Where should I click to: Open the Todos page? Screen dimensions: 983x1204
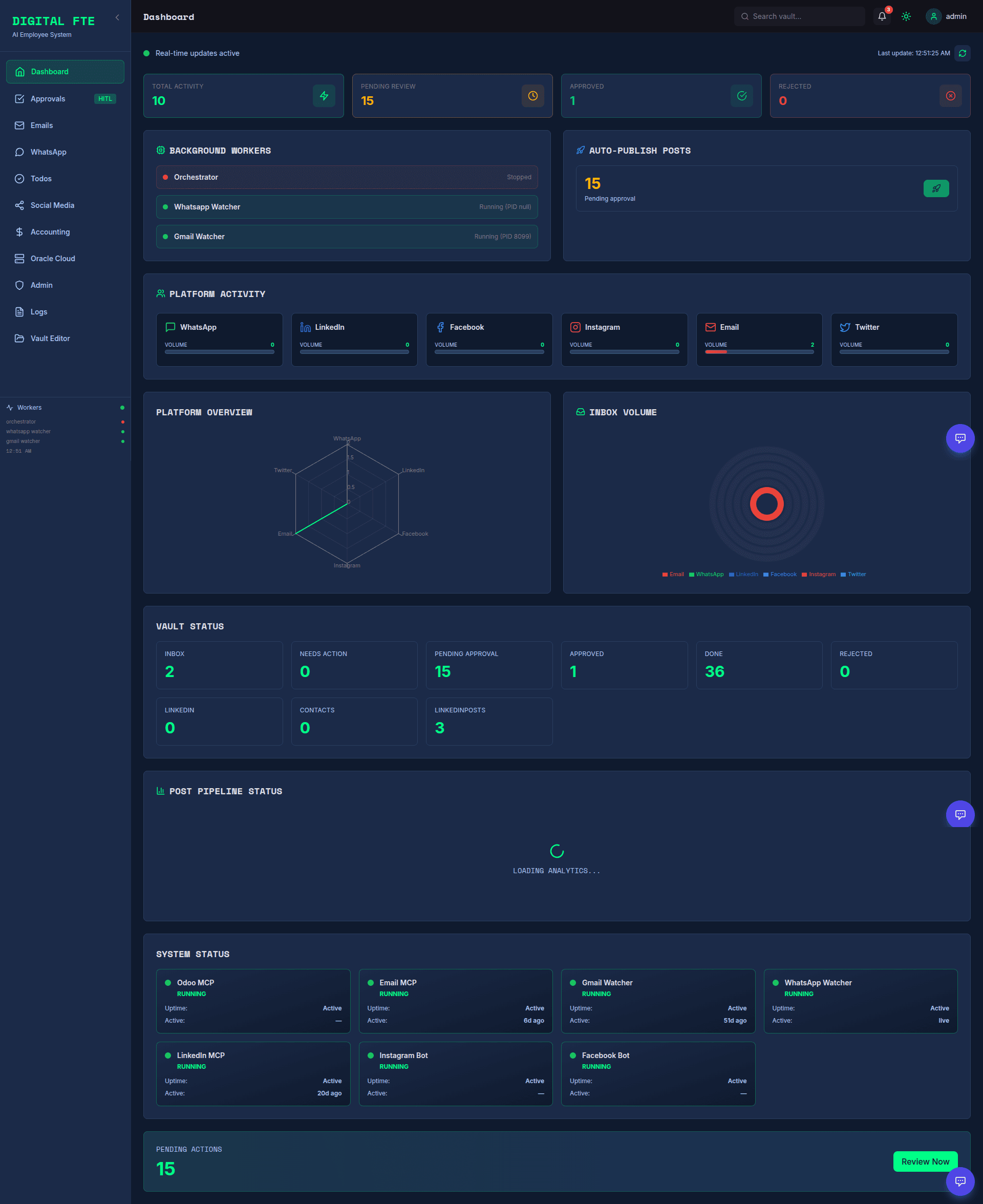pos(65,178)
